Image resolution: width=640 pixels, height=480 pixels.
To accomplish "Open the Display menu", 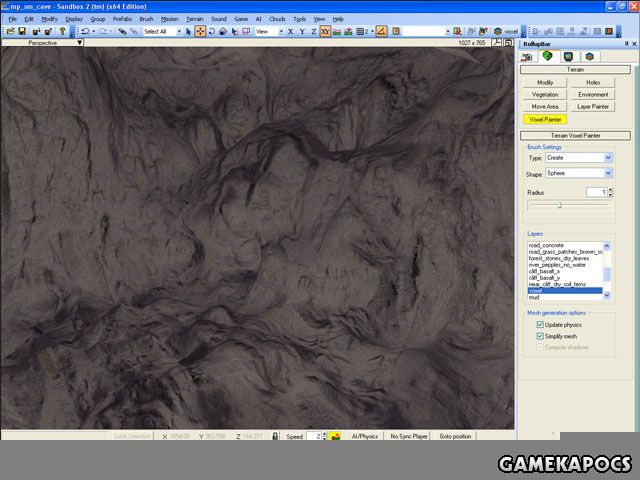I will pyautogui.click(x=74, y=19).
